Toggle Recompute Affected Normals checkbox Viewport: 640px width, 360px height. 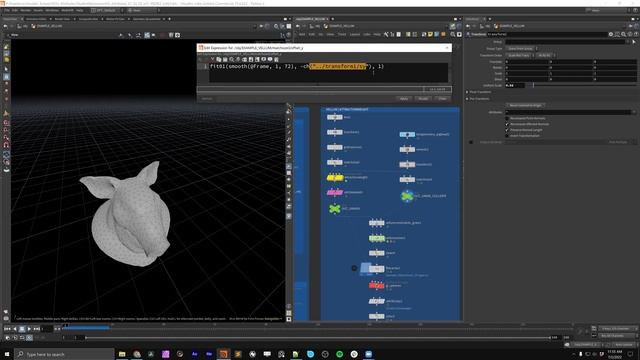click(x=507, y=124)
